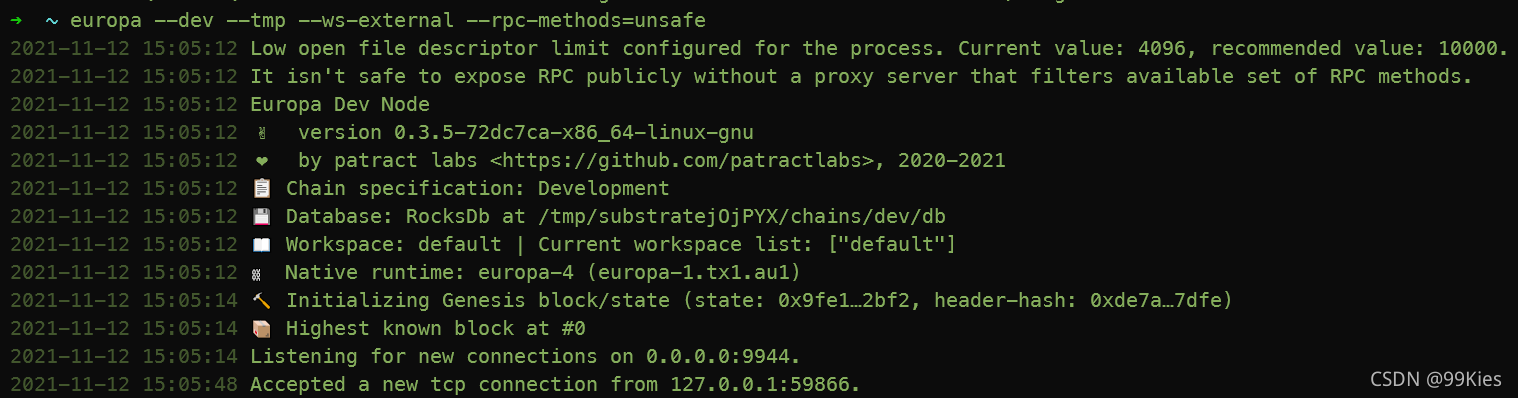Click the floppy disk Database icon
The width and height of the screenshot is (1518, 398).
pyautogui.click(x=263, y=216)
